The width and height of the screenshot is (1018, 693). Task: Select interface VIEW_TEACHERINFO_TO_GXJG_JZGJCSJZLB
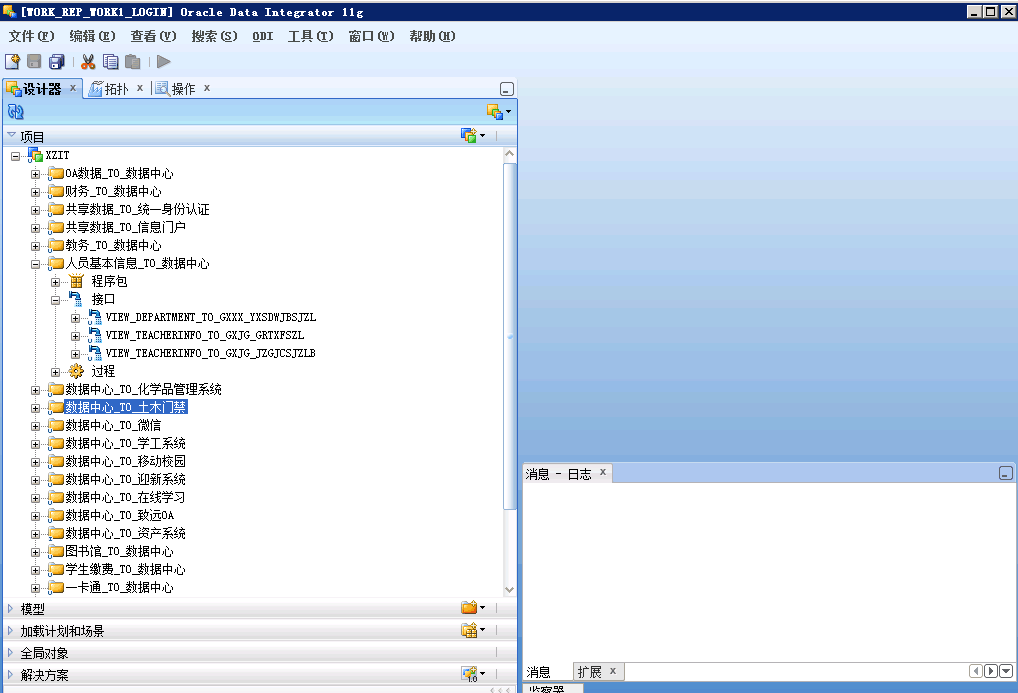click(x=210, y=353)
